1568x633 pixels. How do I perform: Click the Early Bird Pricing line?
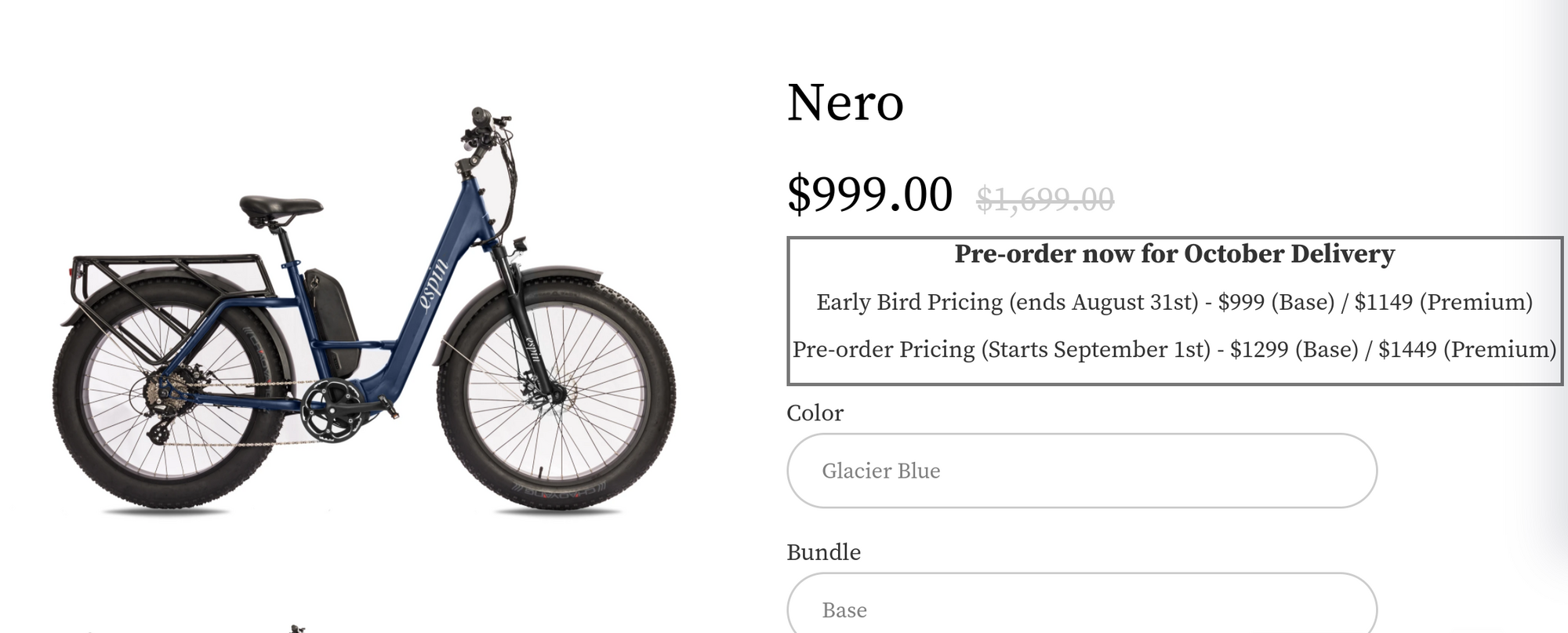(1174, 302)
